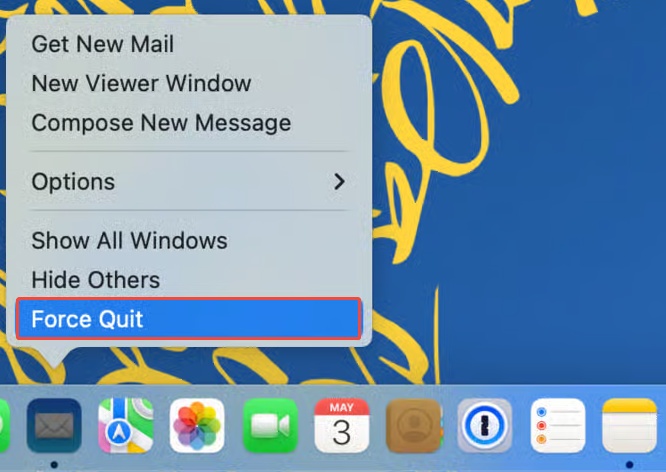Select Show All Windows
The image size is (666, 472).
click(x=189, y=240)
